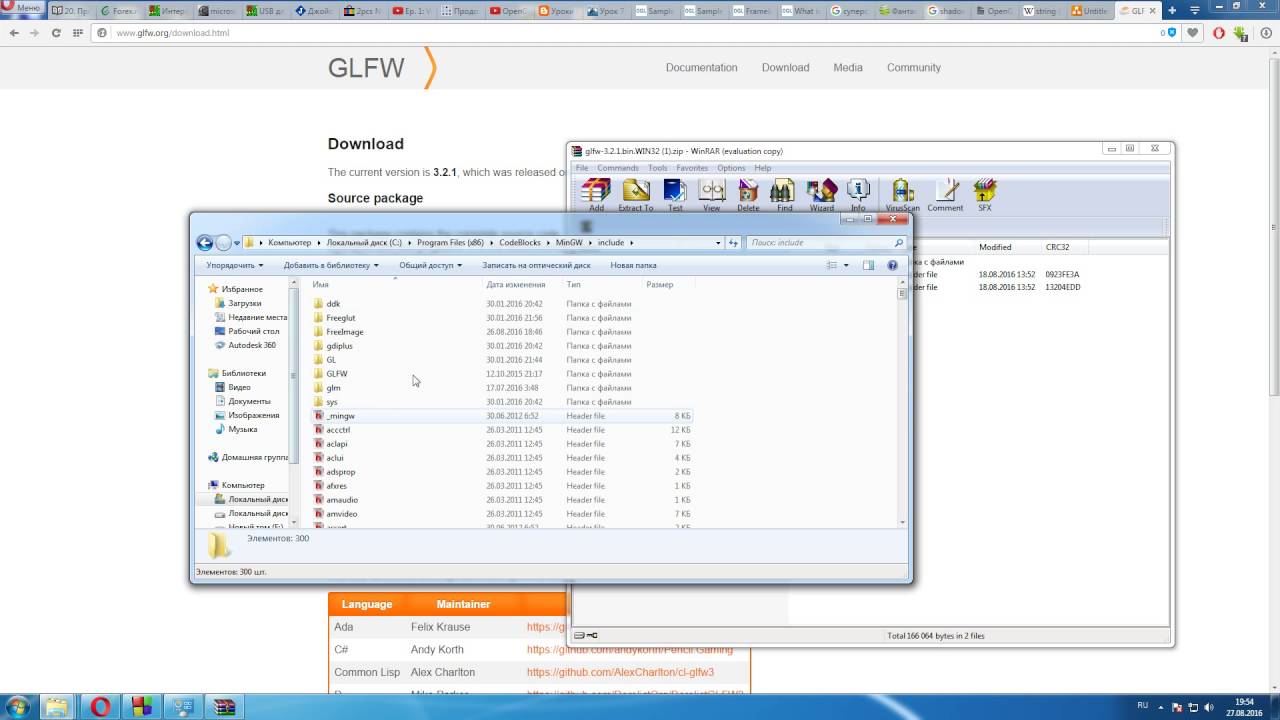
Task: Open Community link on GLFW page
Action: point(914,68)
